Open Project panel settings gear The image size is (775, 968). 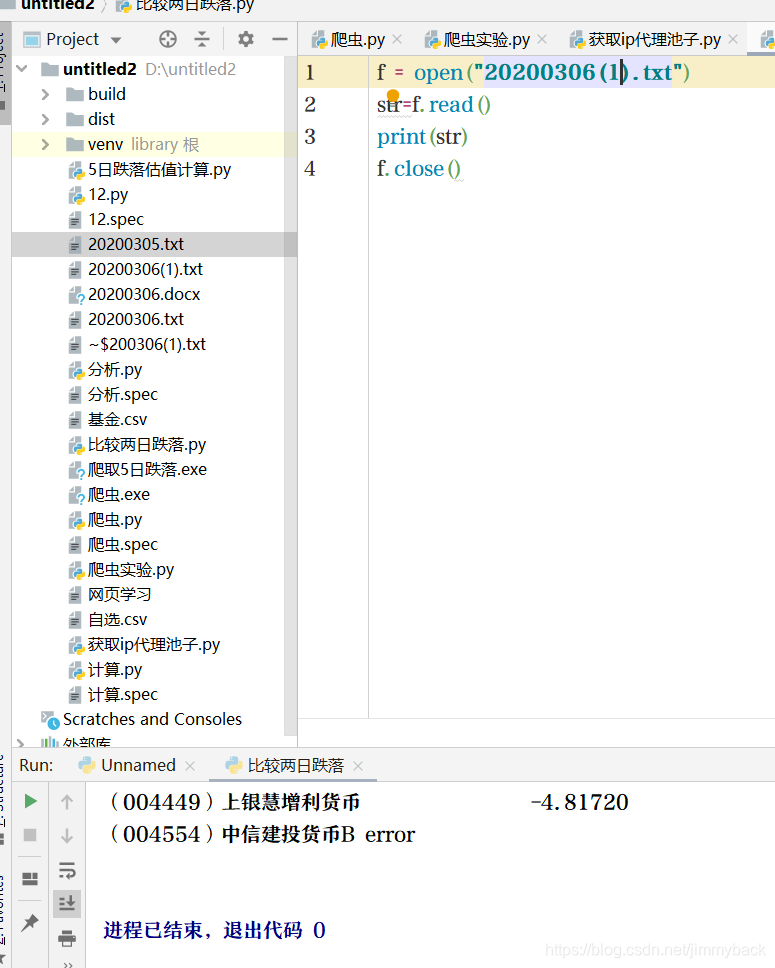point(246,40)
